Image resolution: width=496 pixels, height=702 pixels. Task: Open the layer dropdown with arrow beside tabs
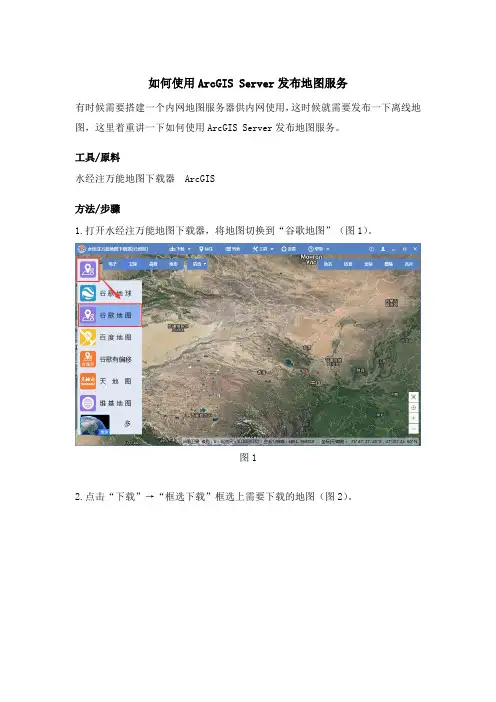click(x=197, y=264)
